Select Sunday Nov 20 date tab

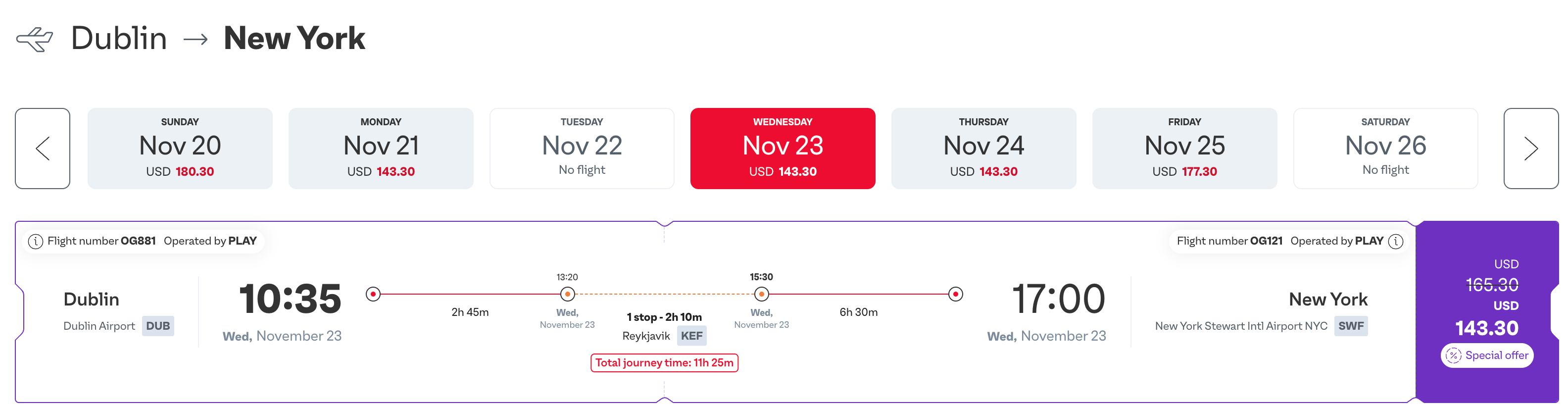(x=180, y=149)
